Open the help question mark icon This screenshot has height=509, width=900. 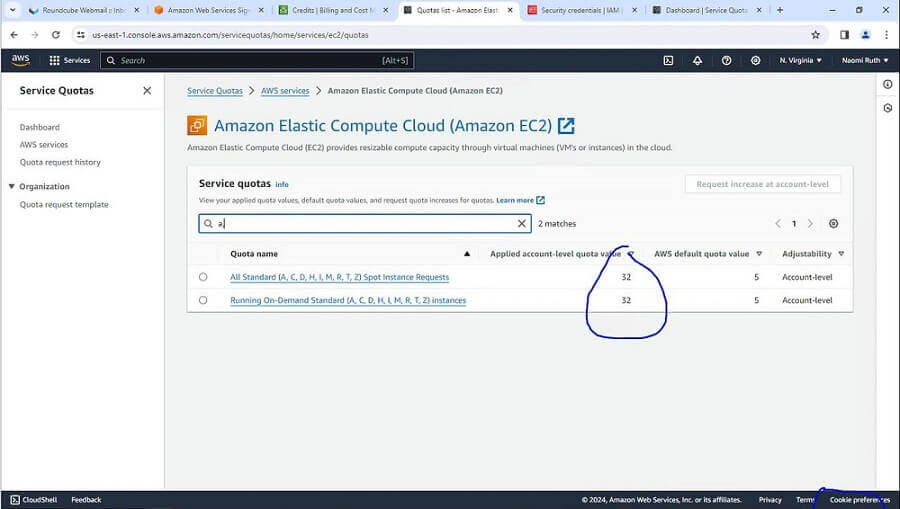point(727,60)
